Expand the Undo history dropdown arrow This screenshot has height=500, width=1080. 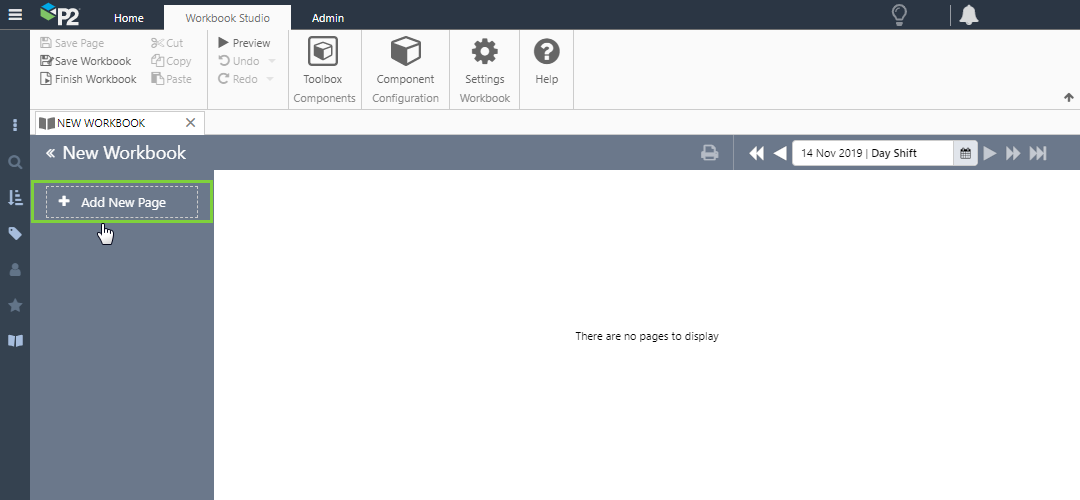[x=271, y=61]
